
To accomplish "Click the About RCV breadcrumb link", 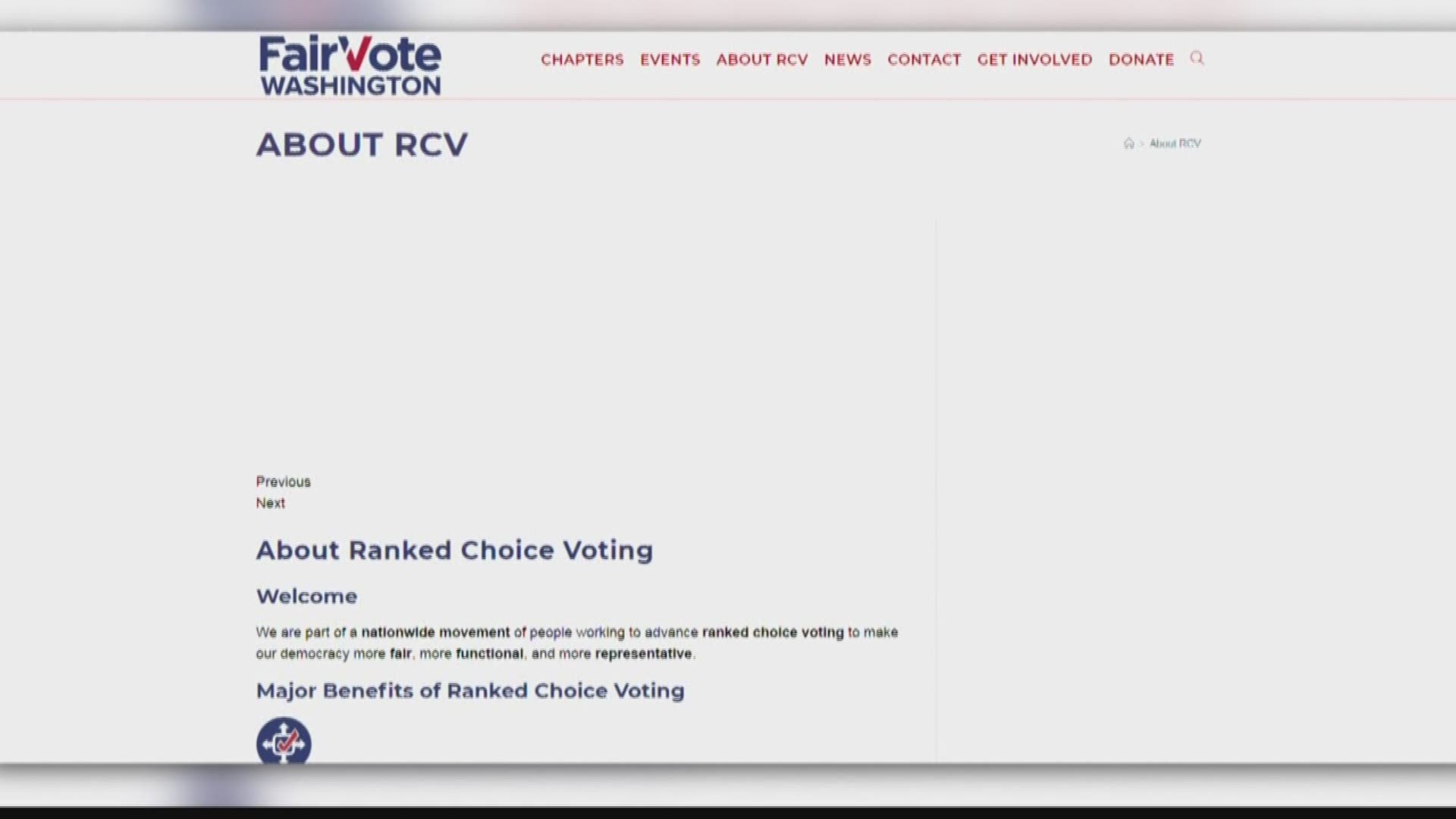I will (1175, 143).
